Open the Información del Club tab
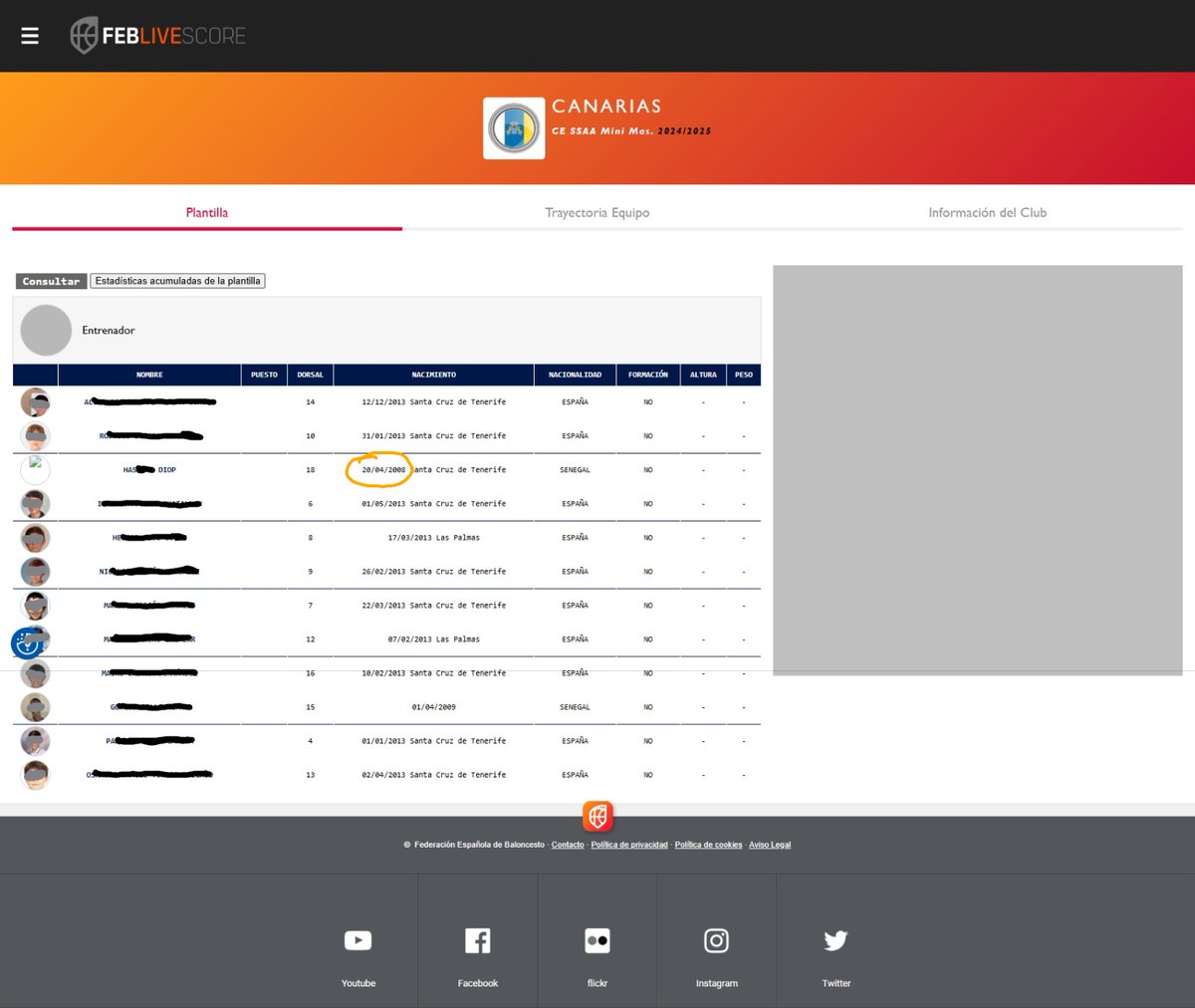 pyautogui.click(x=988, y=212)
